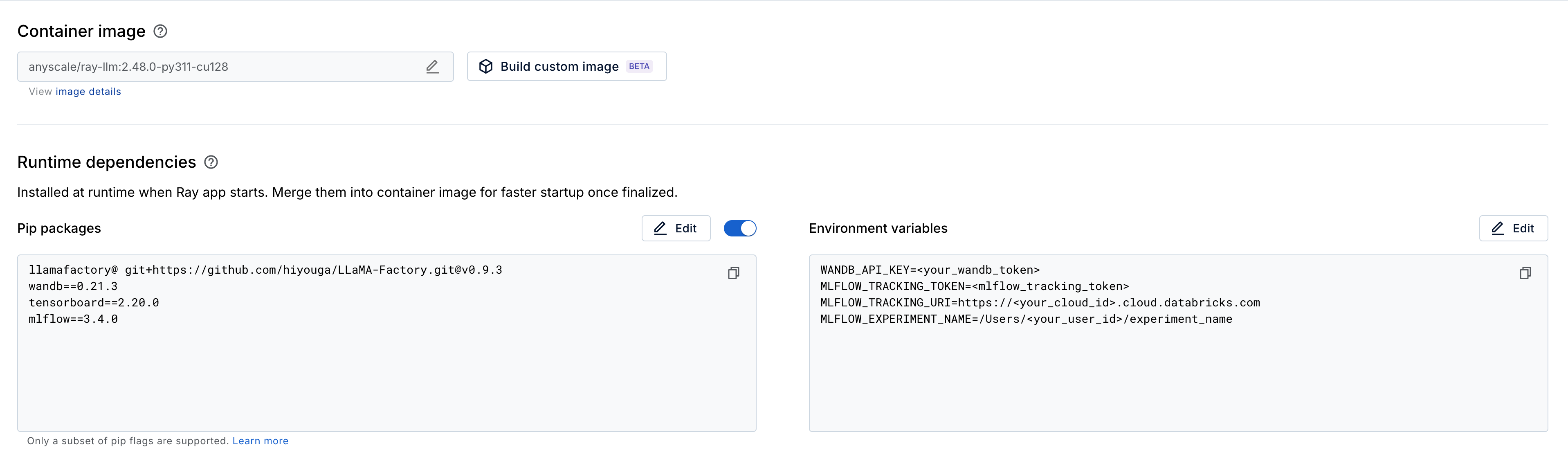Click the MLFLOW_TRACKING_URI variable line

[x=1040, y=303]
